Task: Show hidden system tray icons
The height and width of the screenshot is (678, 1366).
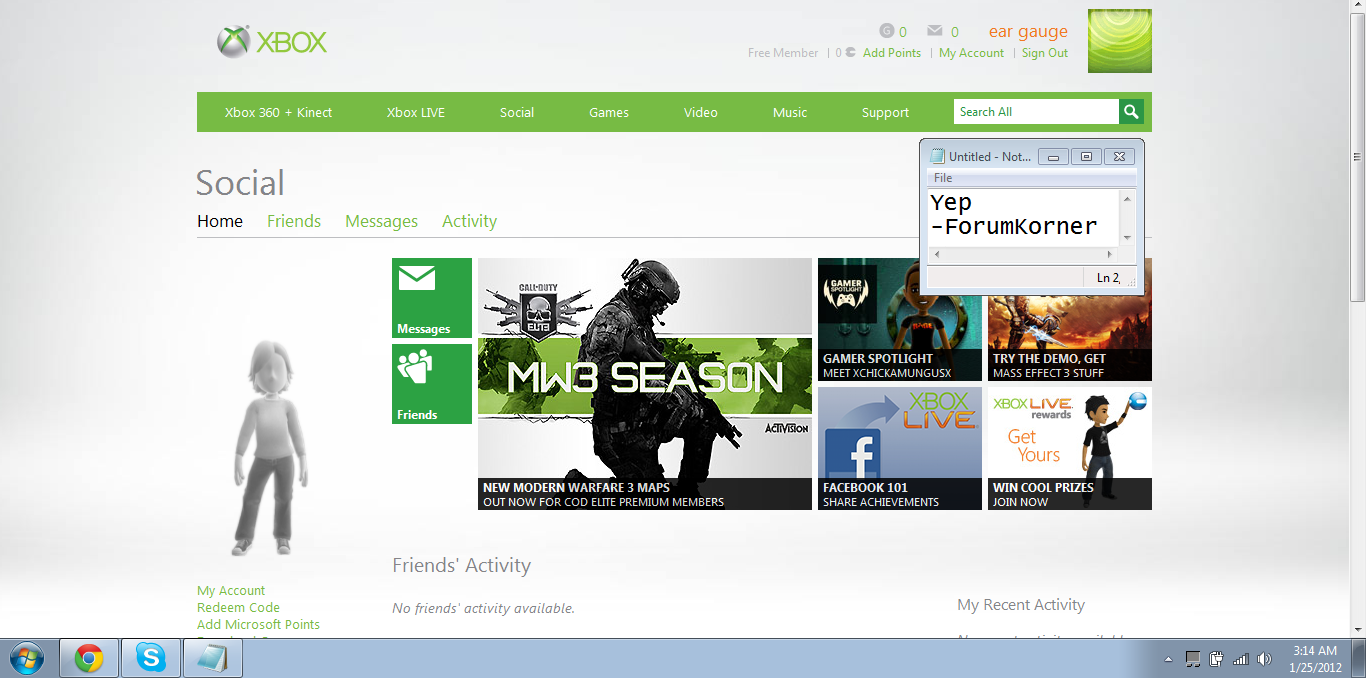Action: point(1168,660)
